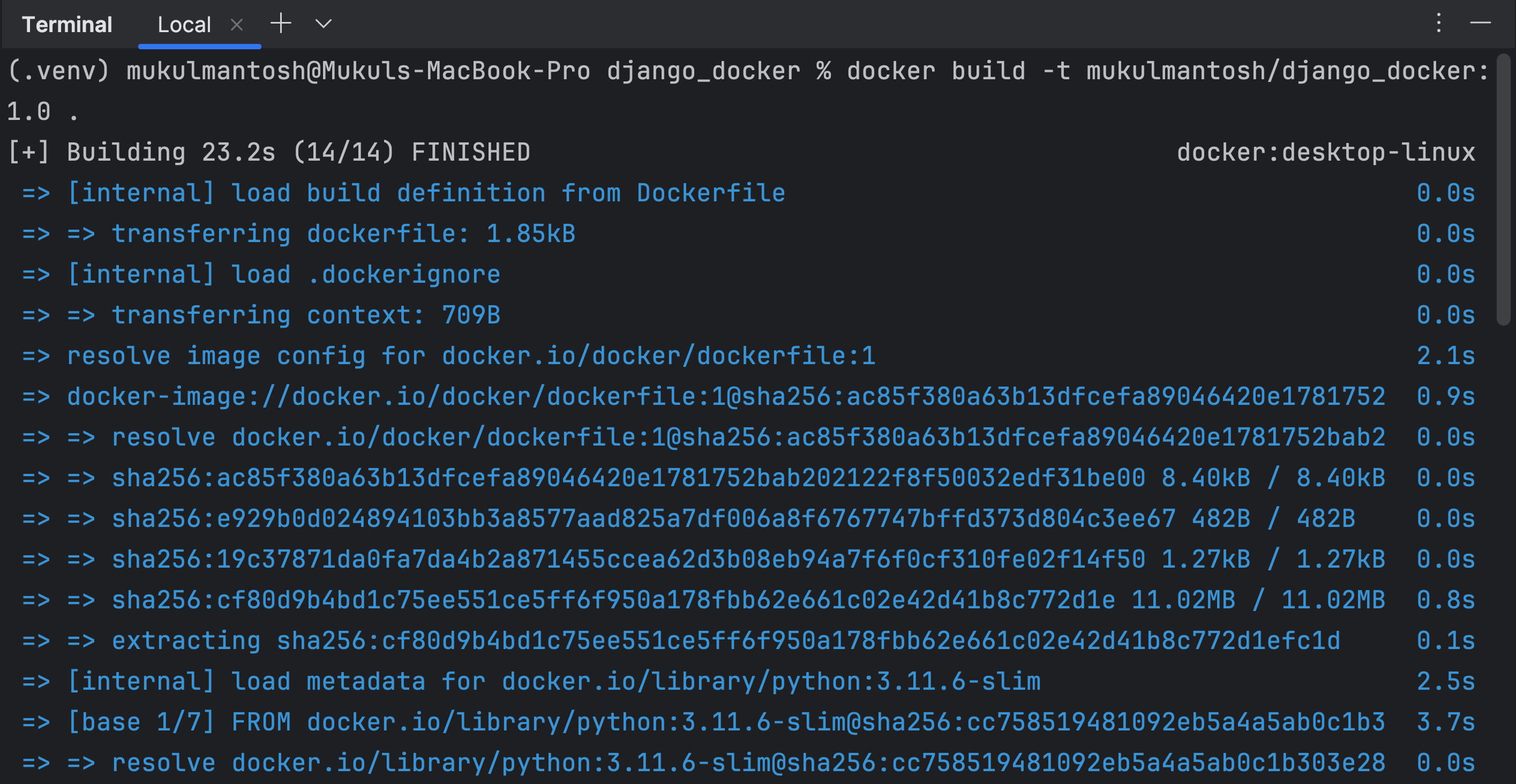Click the [base 1/7] FROM line
Viewport: 1516px width, 784px height.
coord(726,722)
